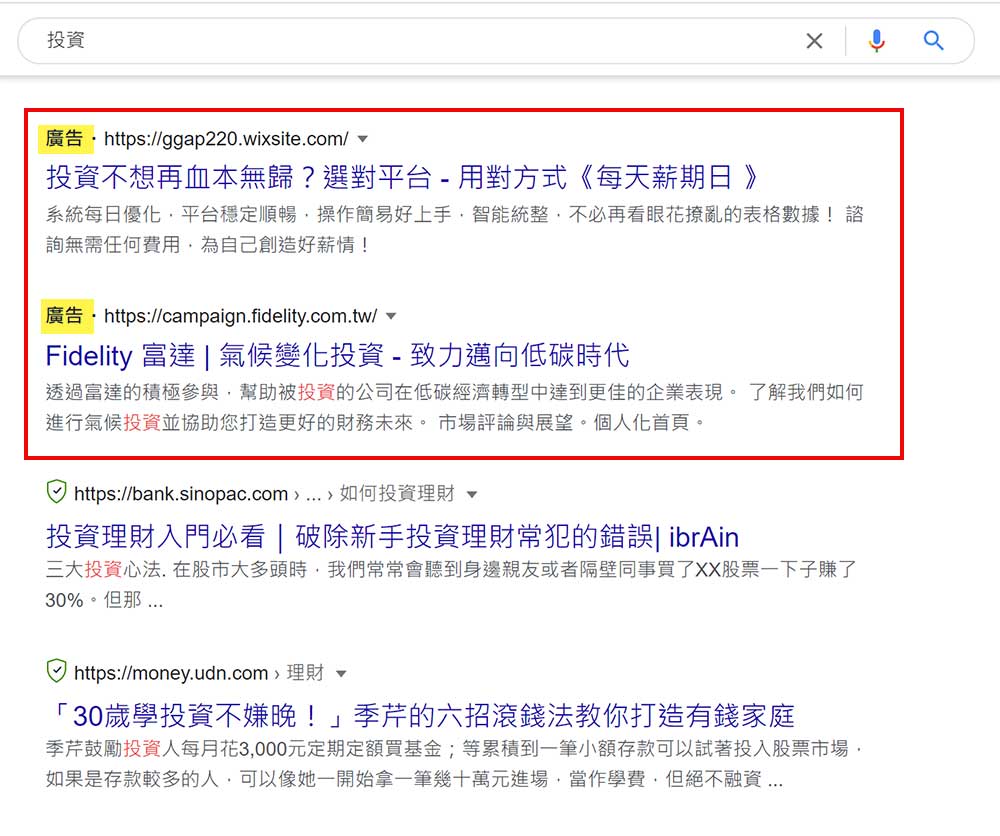Click the search box containing 投資

(x=495, y=41)
